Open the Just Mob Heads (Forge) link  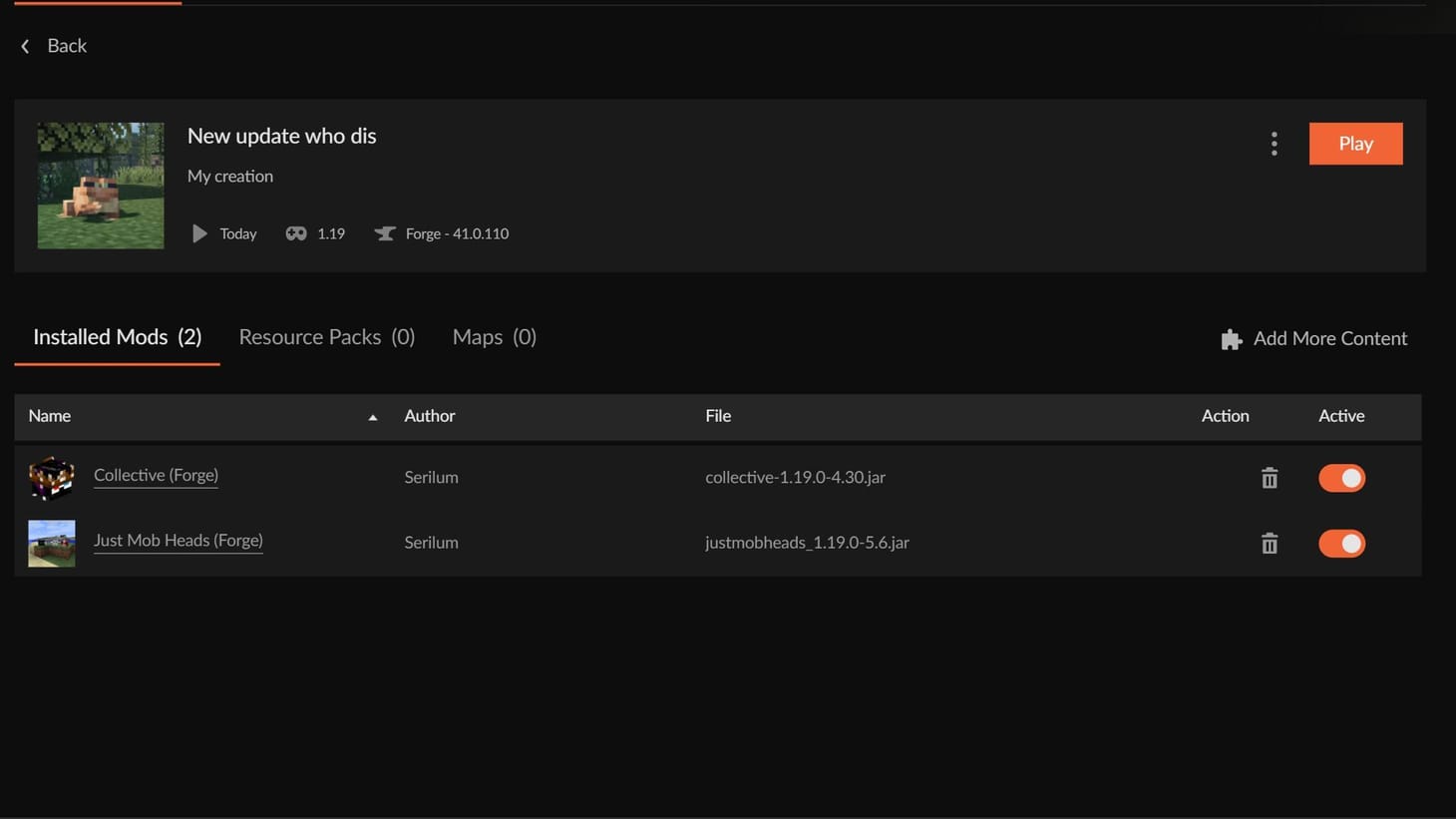click(x=178, y=541)
